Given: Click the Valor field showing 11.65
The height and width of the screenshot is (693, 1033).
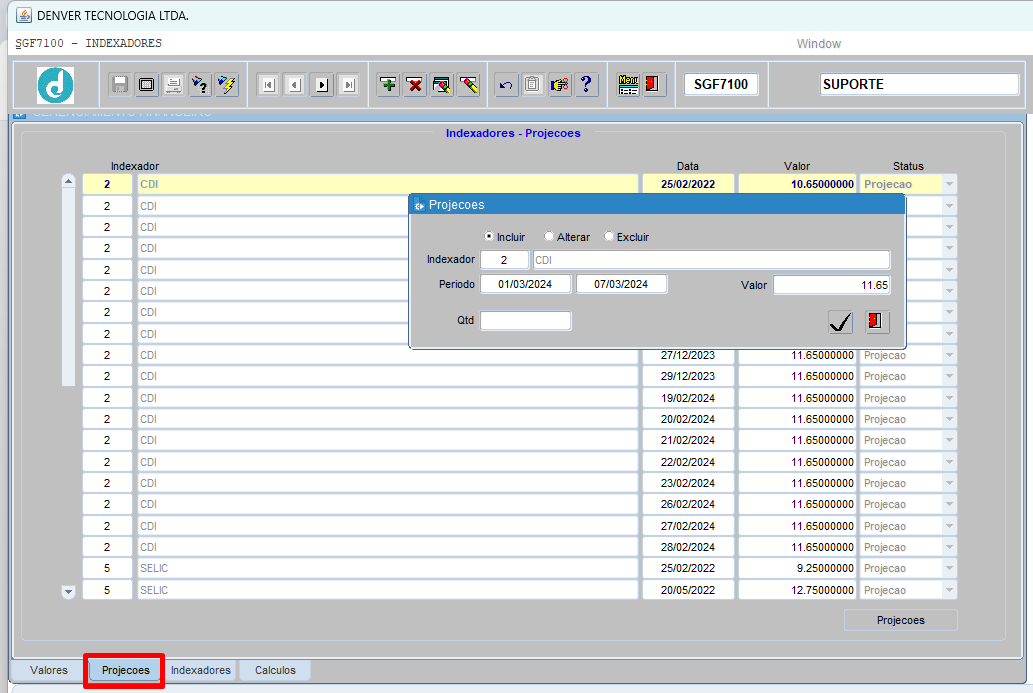Looking at the screenshot, I should [x=831, y=285].
